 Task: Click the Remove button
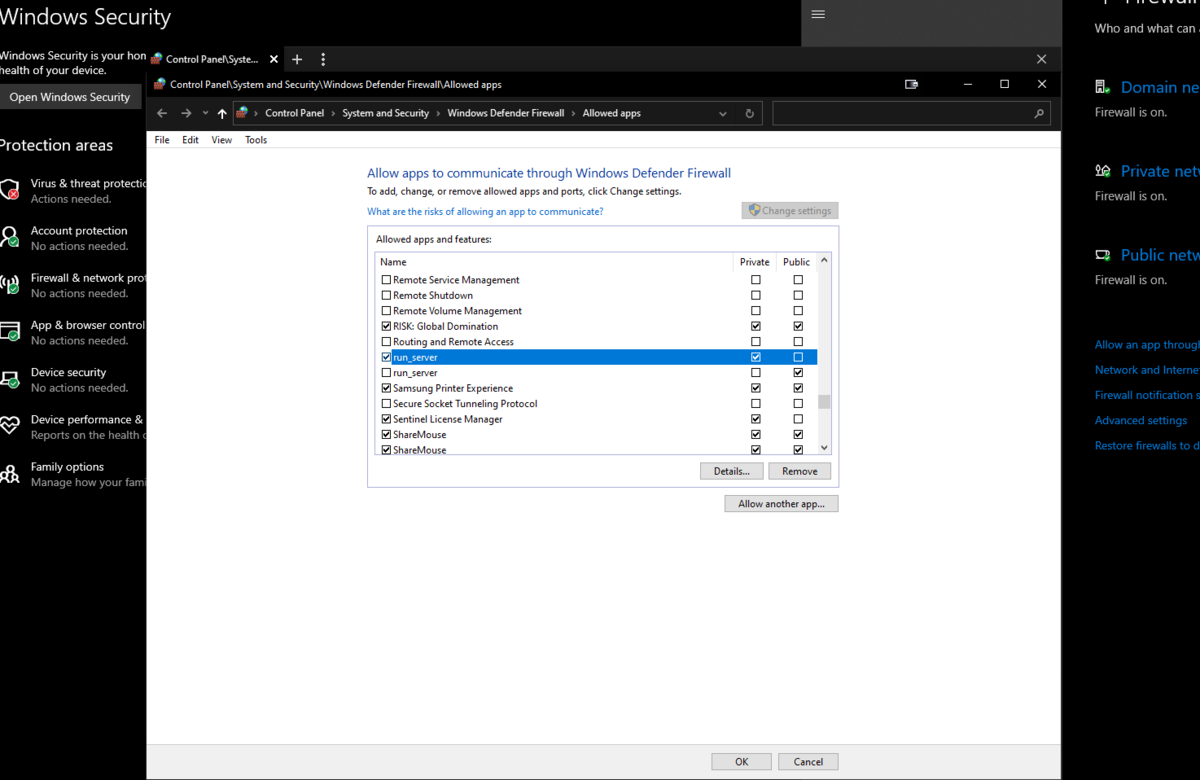[x=800, y=471]
